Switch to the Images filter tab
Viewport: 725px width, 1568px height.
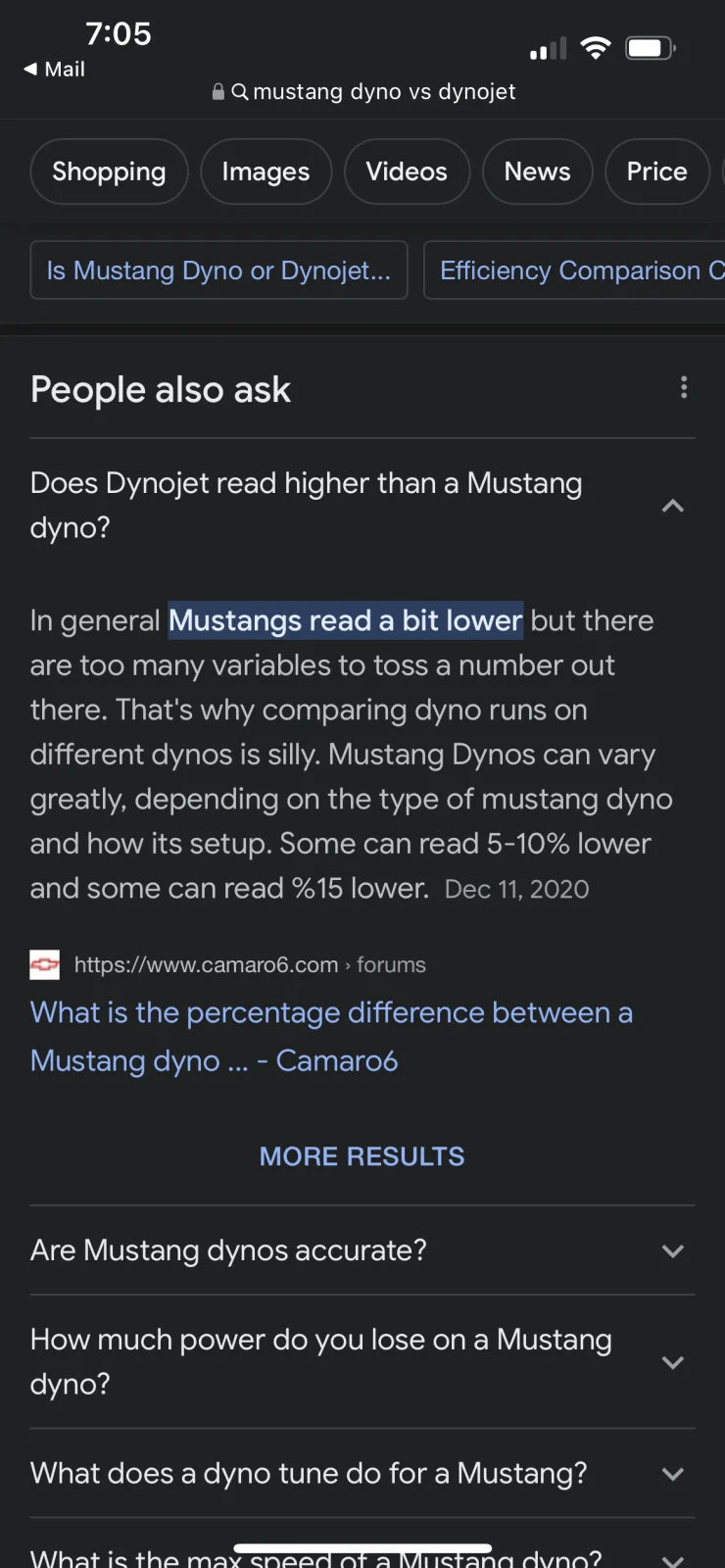point(266,171)
